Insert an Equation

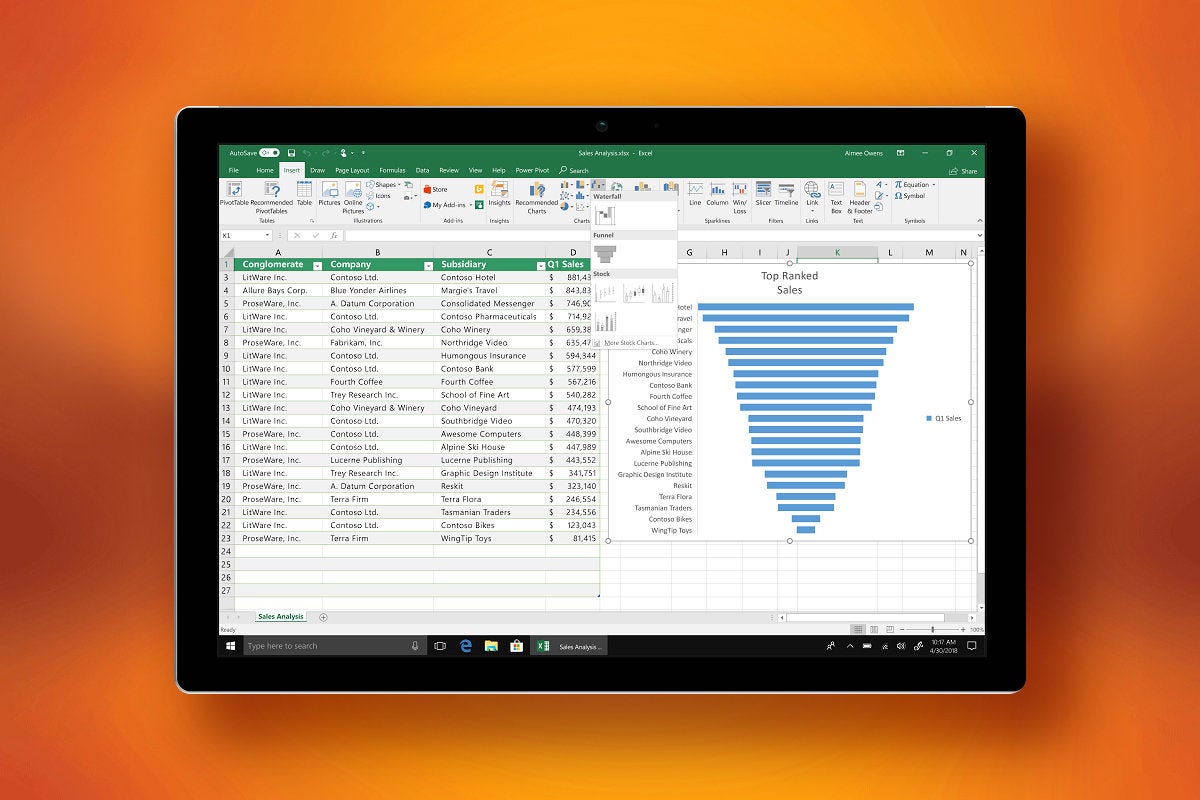[914, 184]
